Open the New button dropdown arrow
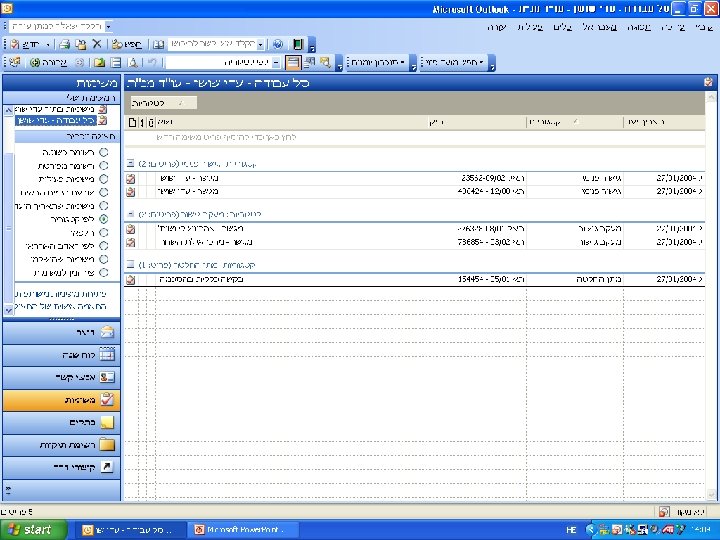This screenshot has height=540, width=720. pyautogui.click(x=47, y=45)
